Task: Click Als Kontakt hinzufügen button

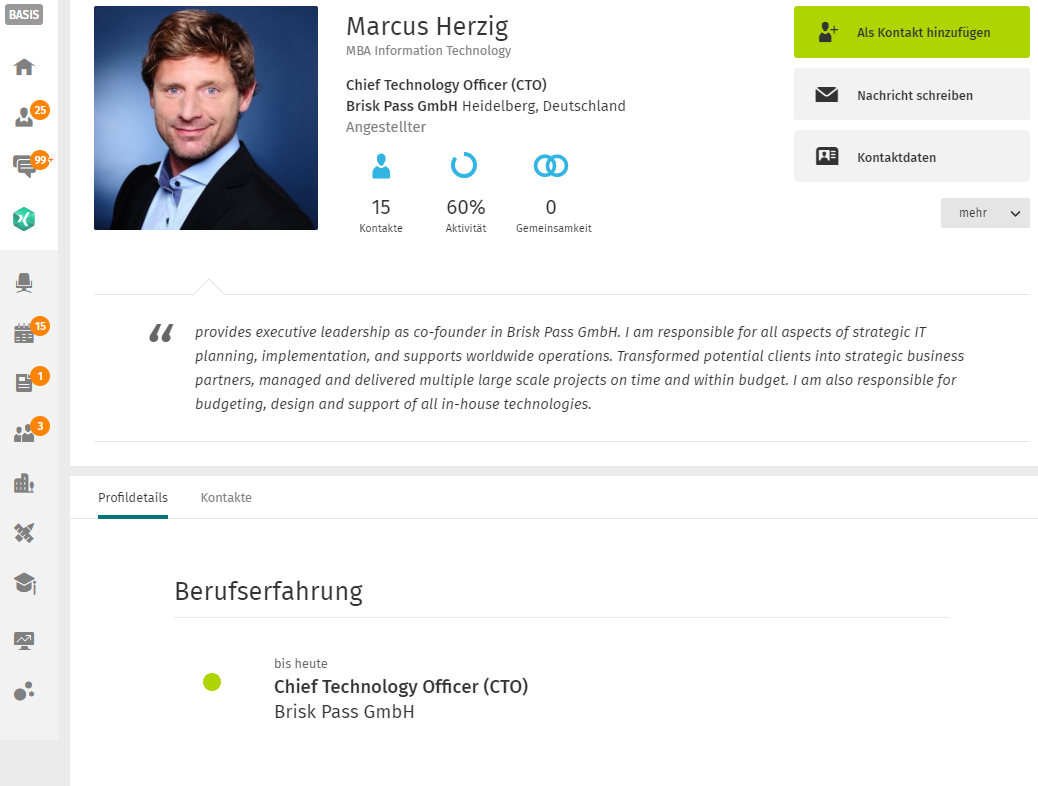Action: coord(912,32)
